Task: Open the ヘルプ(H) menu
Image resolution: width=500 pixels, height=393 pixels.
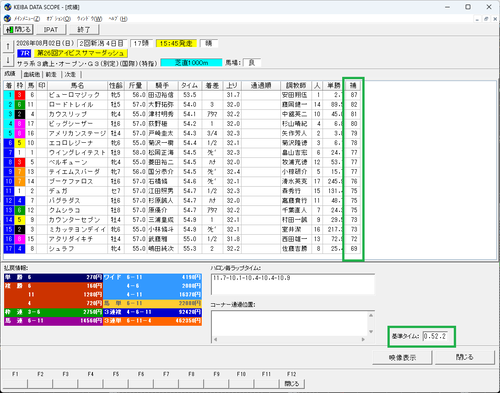Action: click(118, 19)
